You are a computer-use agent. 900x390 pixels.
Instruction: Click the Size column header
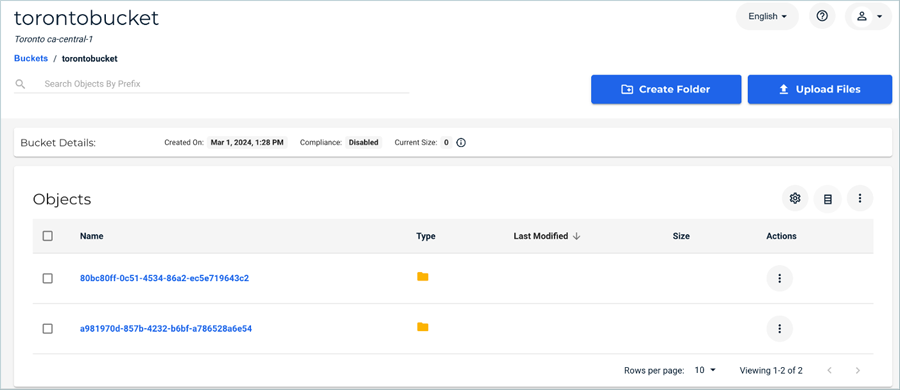[681, 236]
